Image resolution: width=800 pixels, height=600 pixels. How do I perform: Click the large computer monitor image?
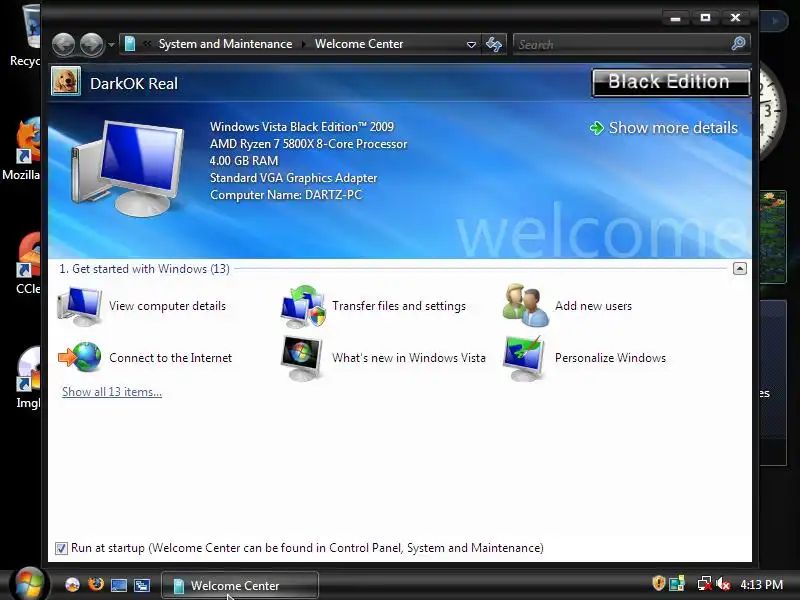[127, 168]
